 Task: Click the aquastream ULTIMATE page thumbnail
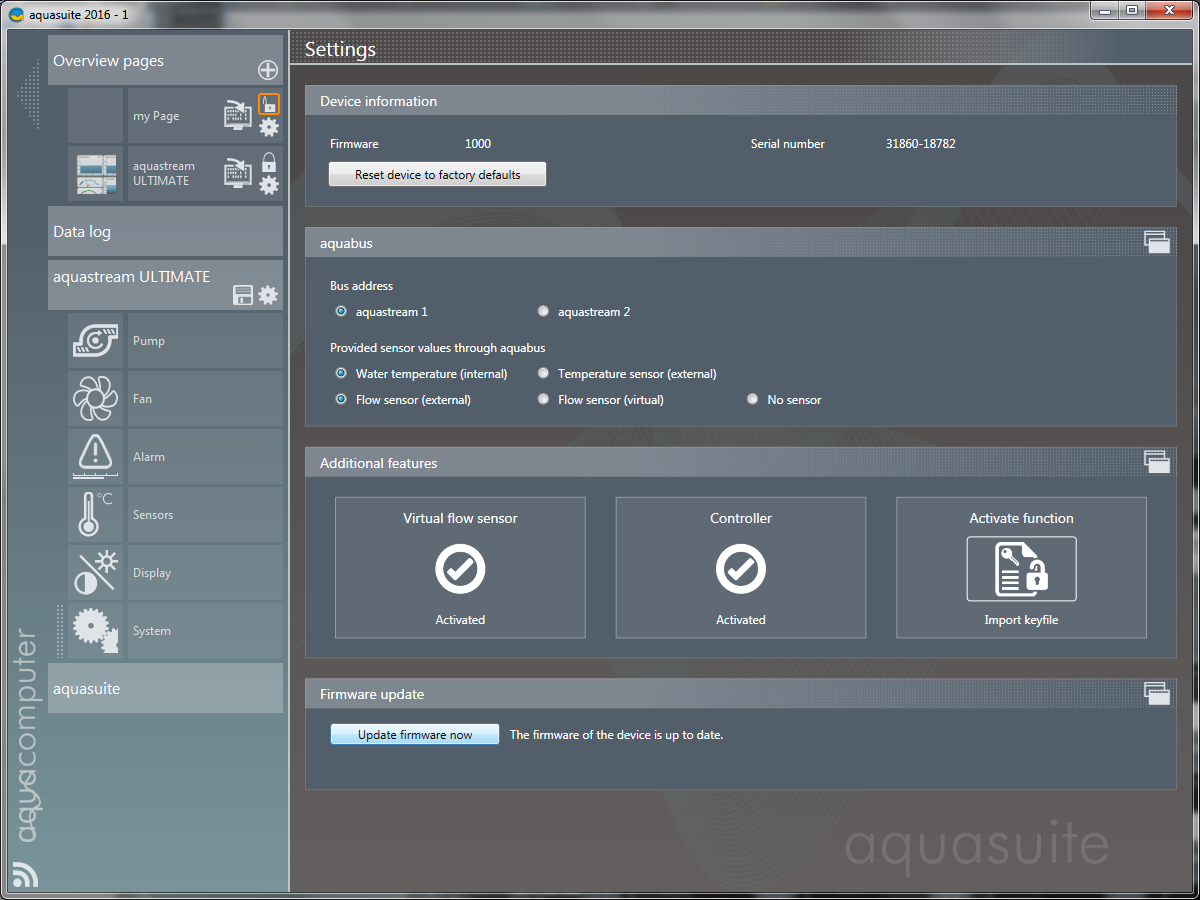pos(96,174)
